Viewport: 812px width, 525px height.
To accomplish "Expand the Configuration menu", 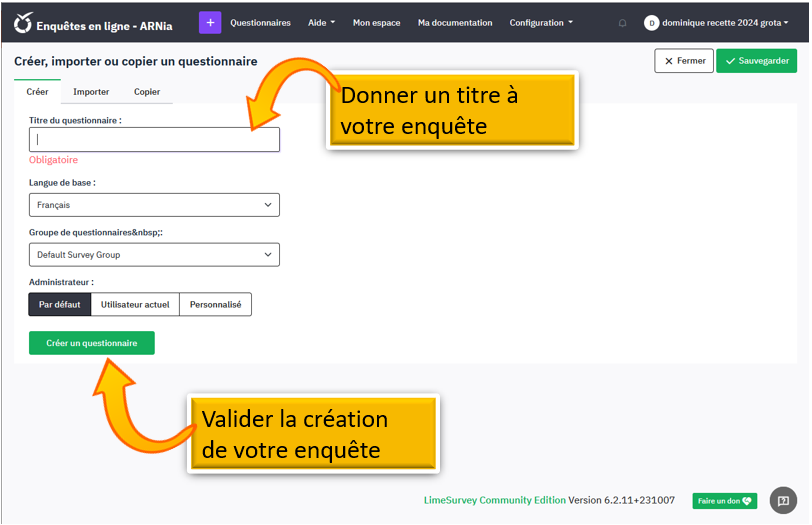I will click(541, 23).
